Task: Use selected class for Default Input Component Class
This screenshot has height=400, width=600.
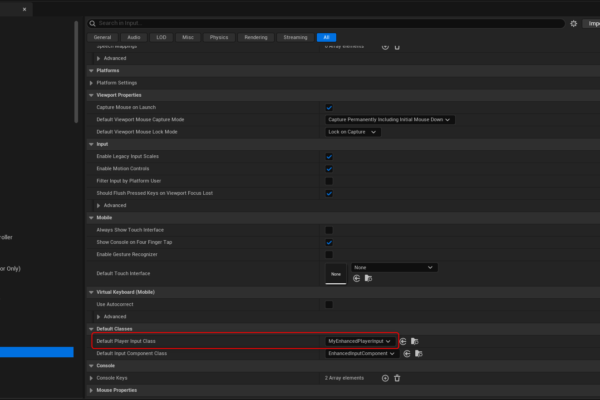Action: point(407,354)
